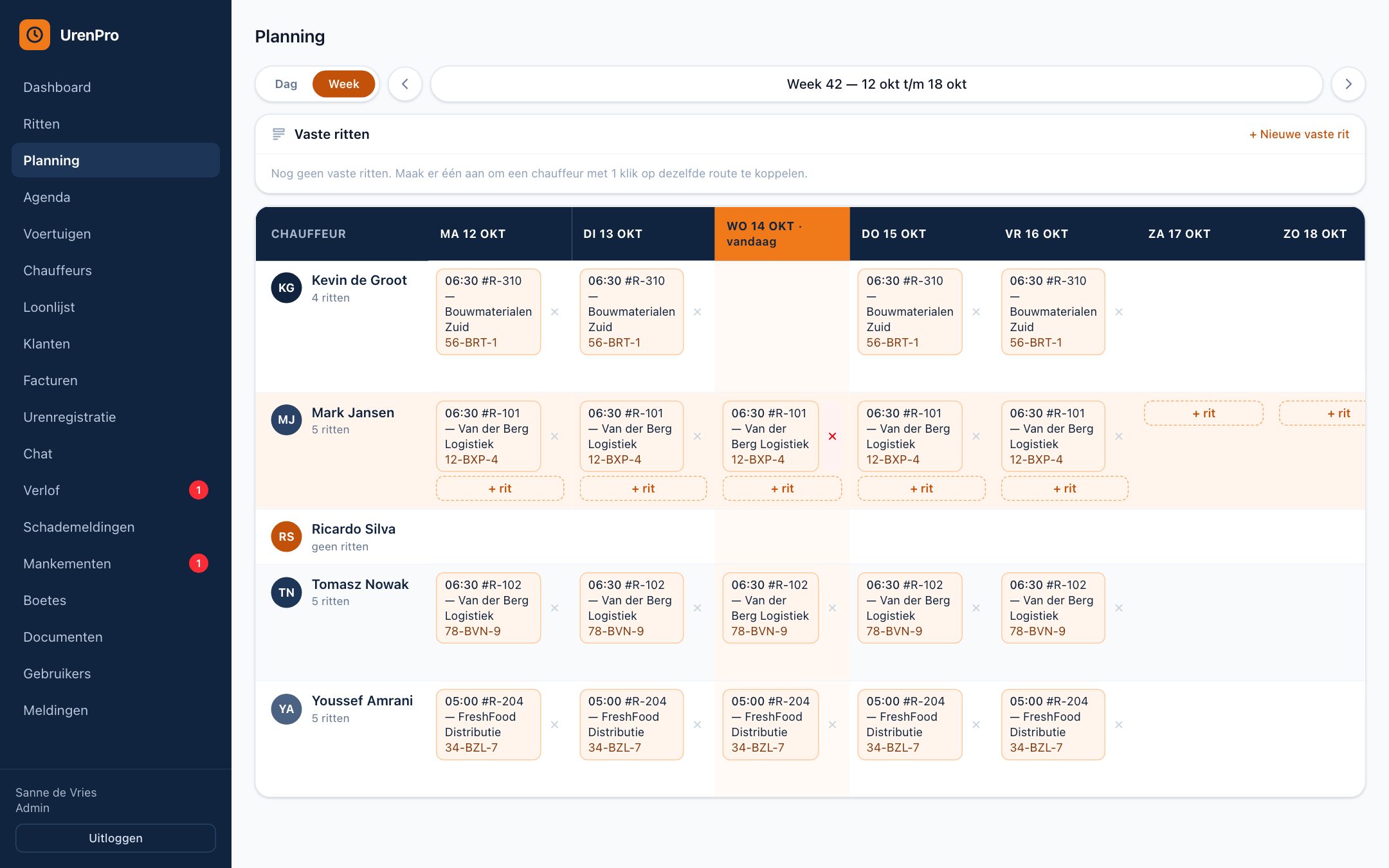This screenshot has height=868, width=1389.
Task: Open Tomasz Nowak's Monday #R-102 card
Action: [x=488, y=608]
